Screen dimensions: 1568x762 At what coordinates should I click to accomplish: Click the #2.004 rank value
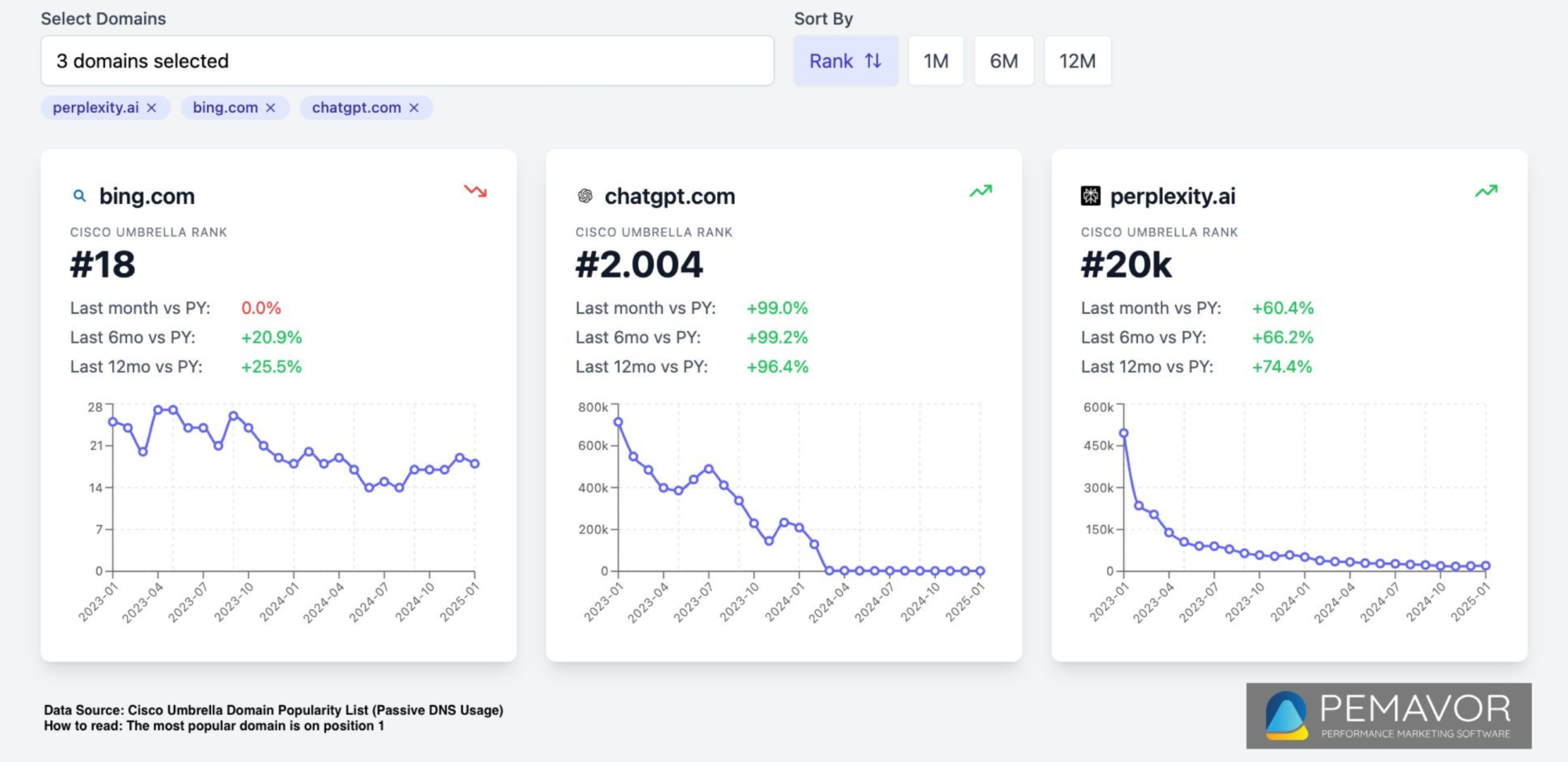[639, 264]
